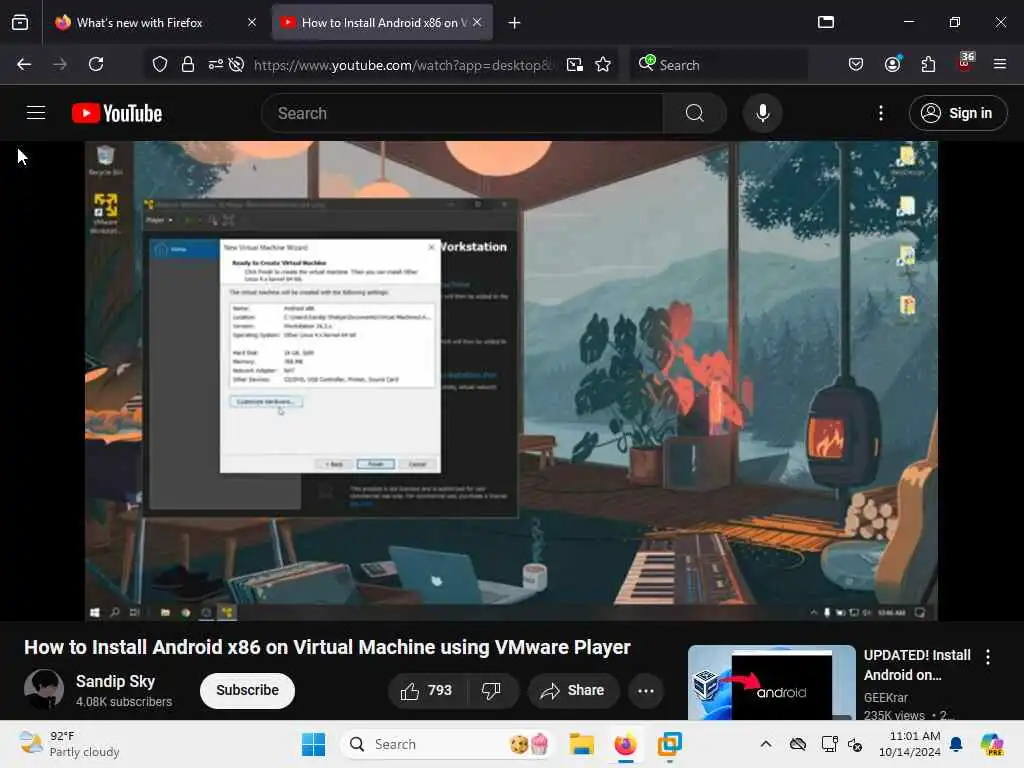Close the YouTube video tab
The width and height of the screenshot is (1024, 768).
point(477,23)
